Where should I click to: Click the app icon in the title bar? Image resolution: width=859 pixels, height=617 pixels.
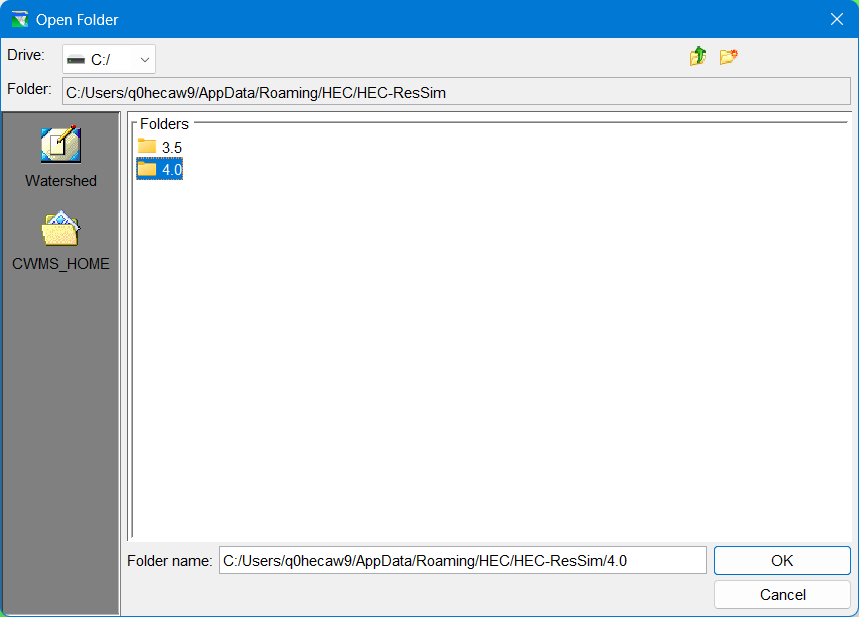click(x=19, y=19)
